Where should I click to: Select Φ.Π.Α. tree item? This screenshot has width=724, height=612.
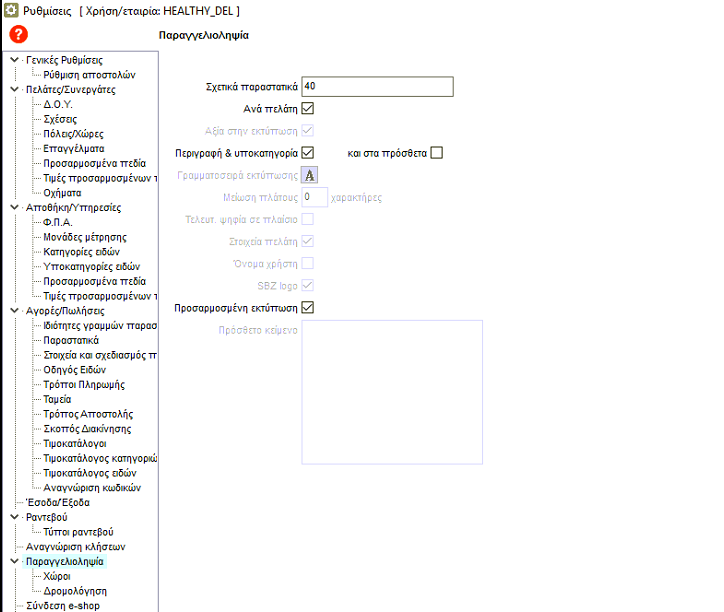tap(58, 222)
